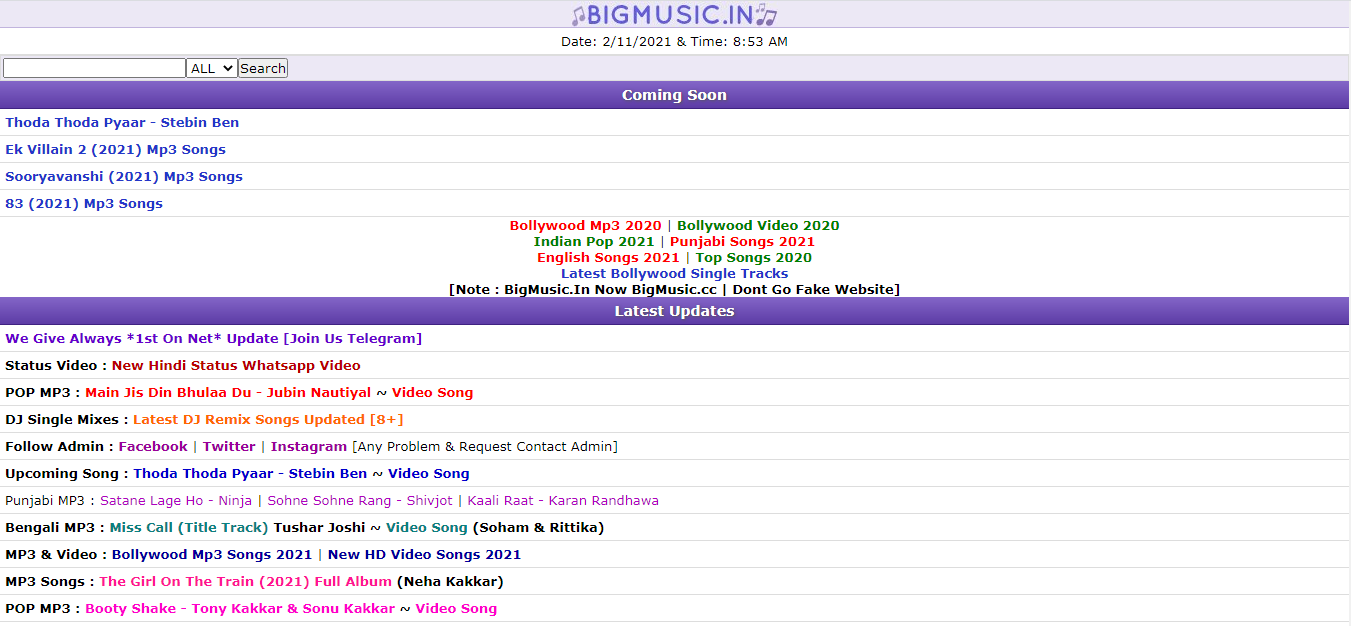Click the Join Us Telegram update link
This screenshot has height=626, width=1351.
[x=213, y=339]
